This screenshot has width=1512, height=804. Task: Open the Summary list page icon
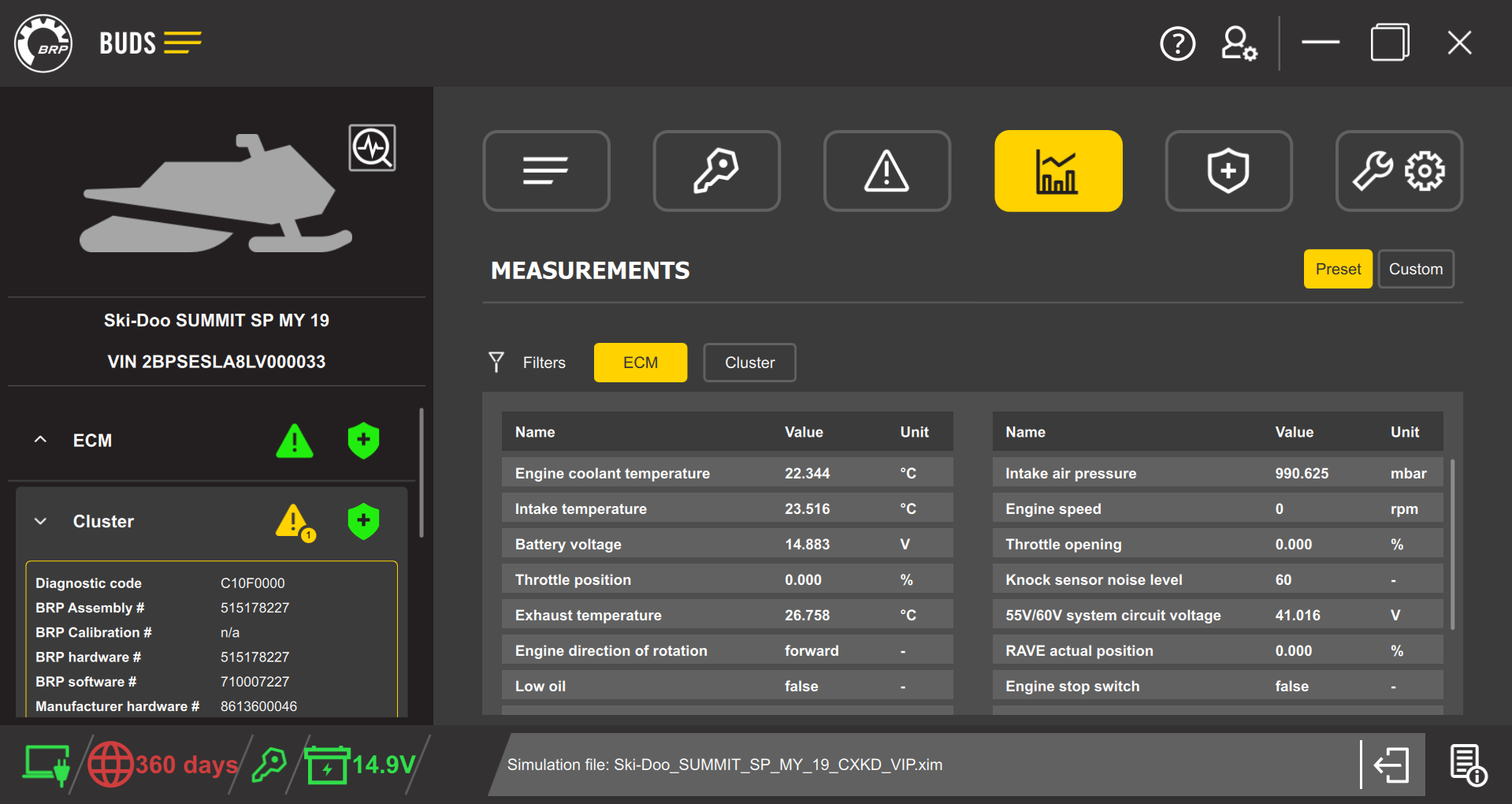(x=546, y=171)
